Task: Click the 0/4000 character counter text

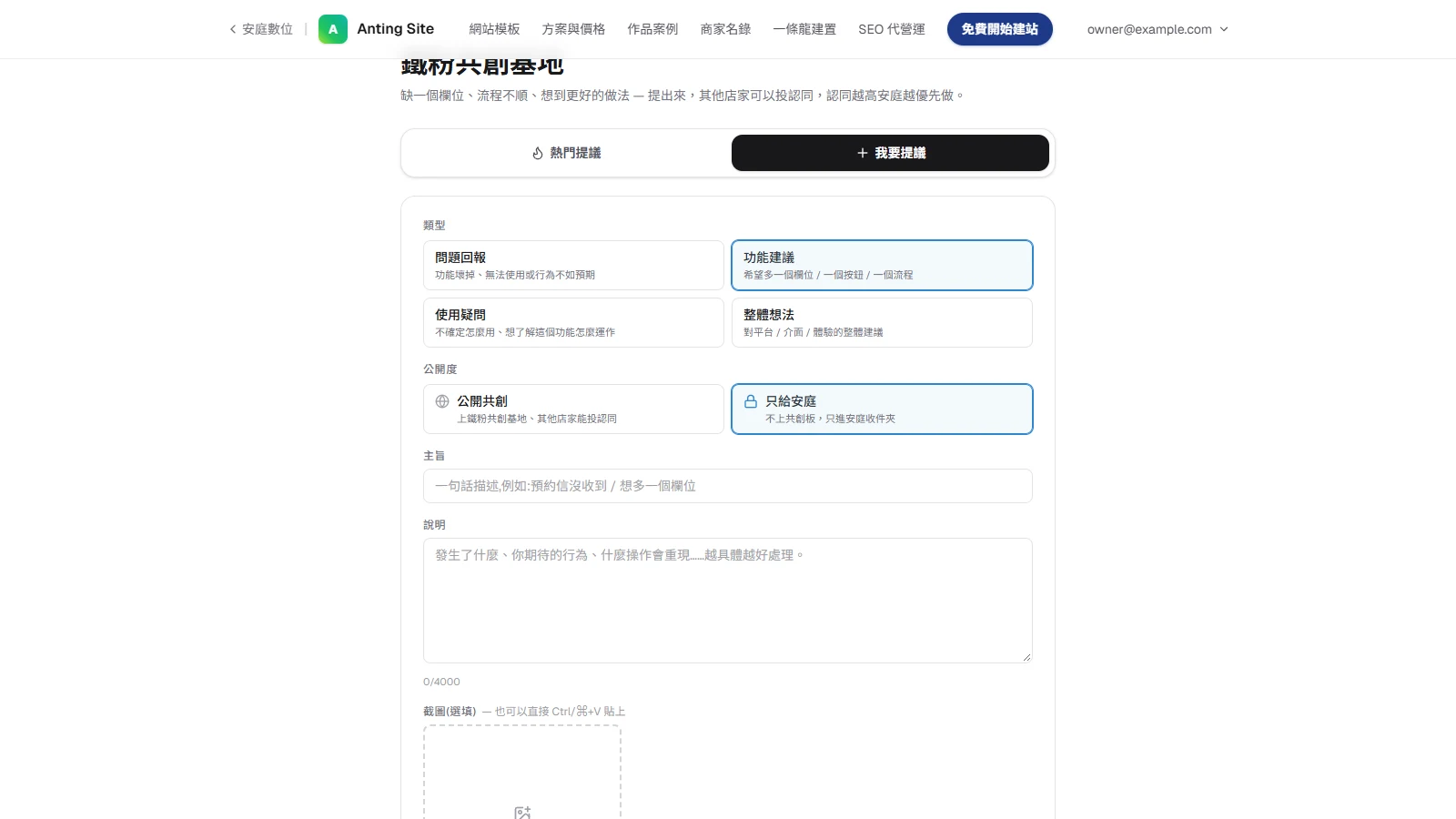Action: click(441, 682)
